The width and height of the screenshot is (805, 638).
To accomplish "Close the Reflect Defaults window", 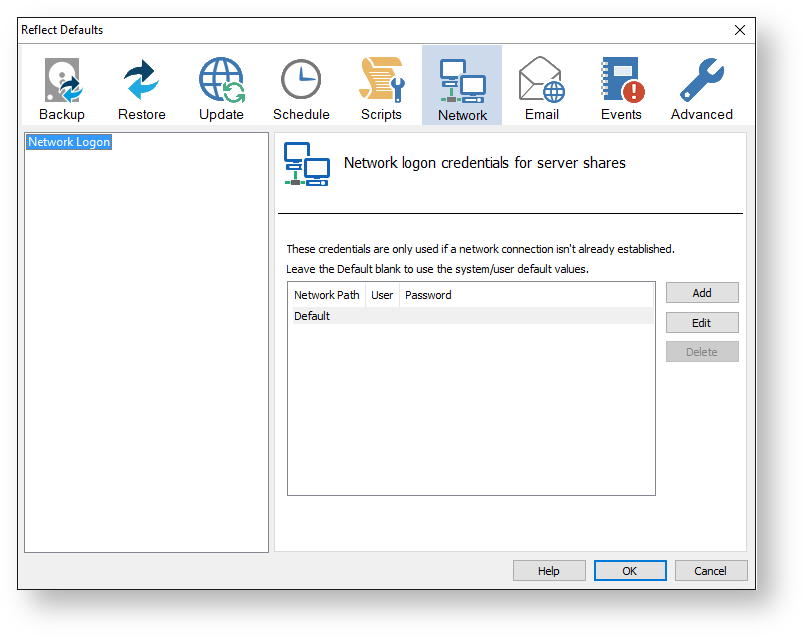I will pos(740,30).
